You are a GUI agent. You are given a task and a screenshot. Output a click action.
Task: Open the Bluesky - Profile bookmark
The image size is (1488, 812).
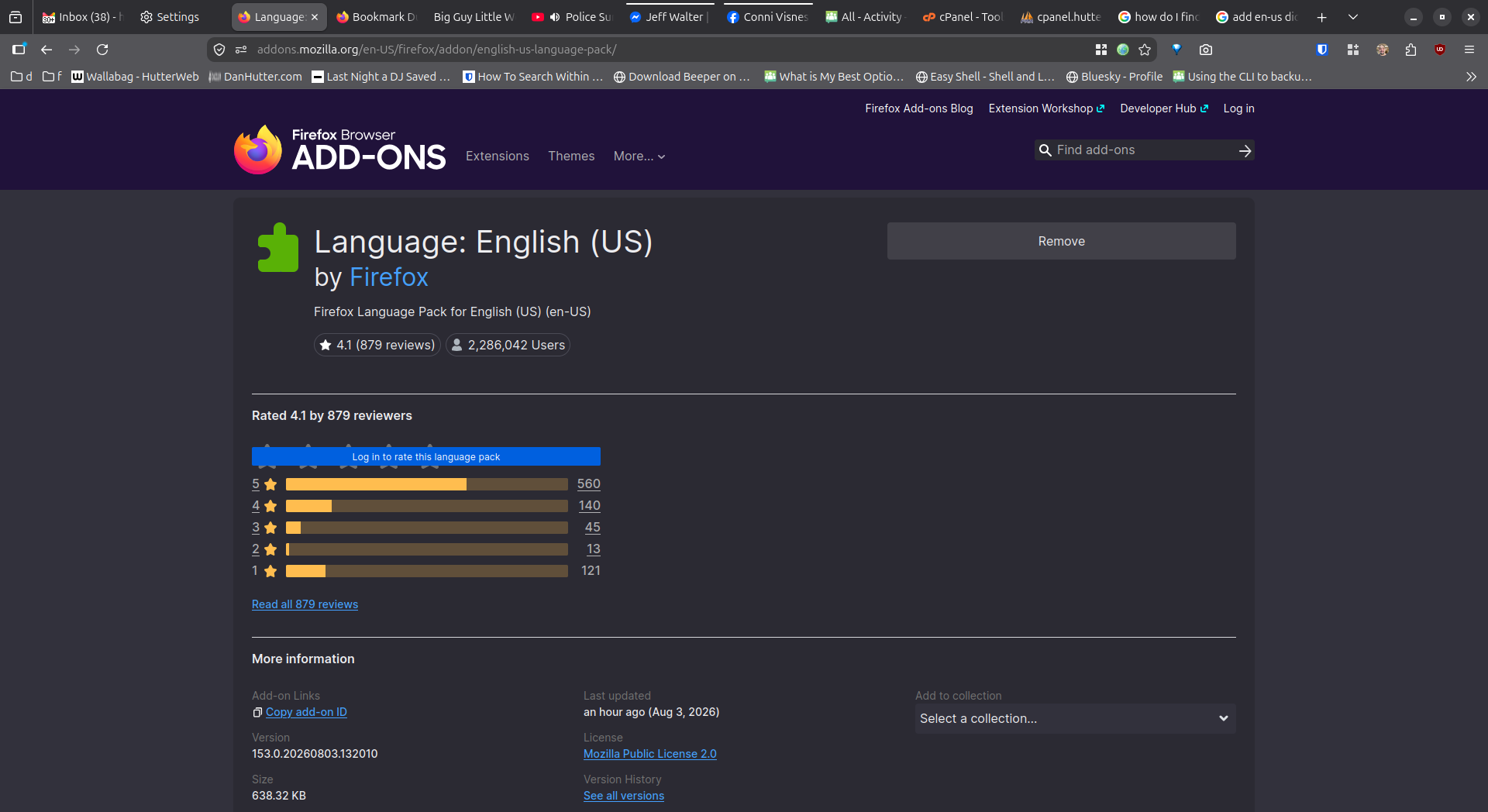coord(1114,77)
